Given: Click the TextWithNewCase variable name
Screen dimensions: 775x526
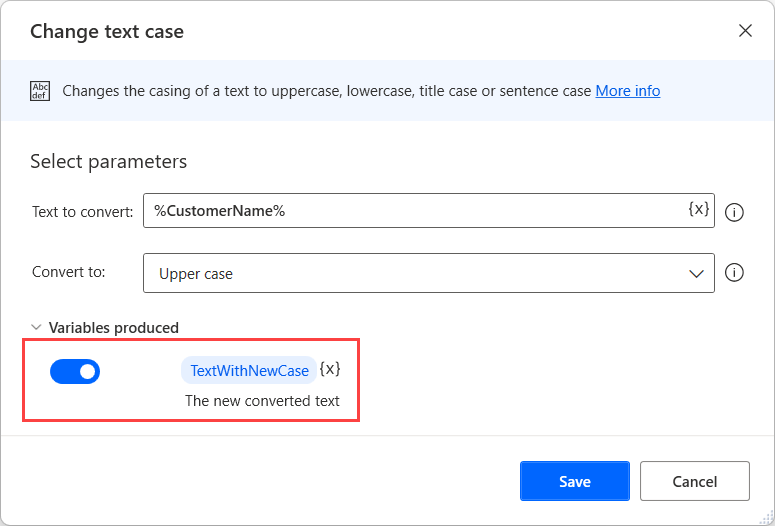Looking at the screenshot, I should point(249,370).
